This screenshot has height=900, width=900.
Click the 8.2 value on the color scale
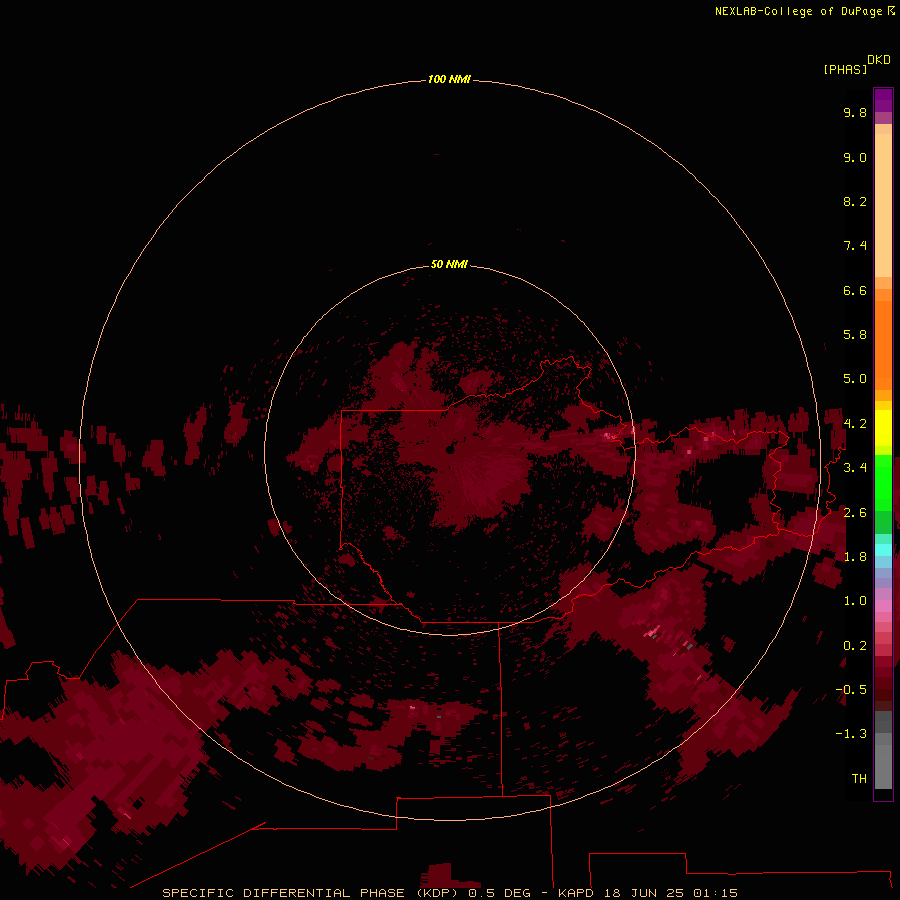855,201
